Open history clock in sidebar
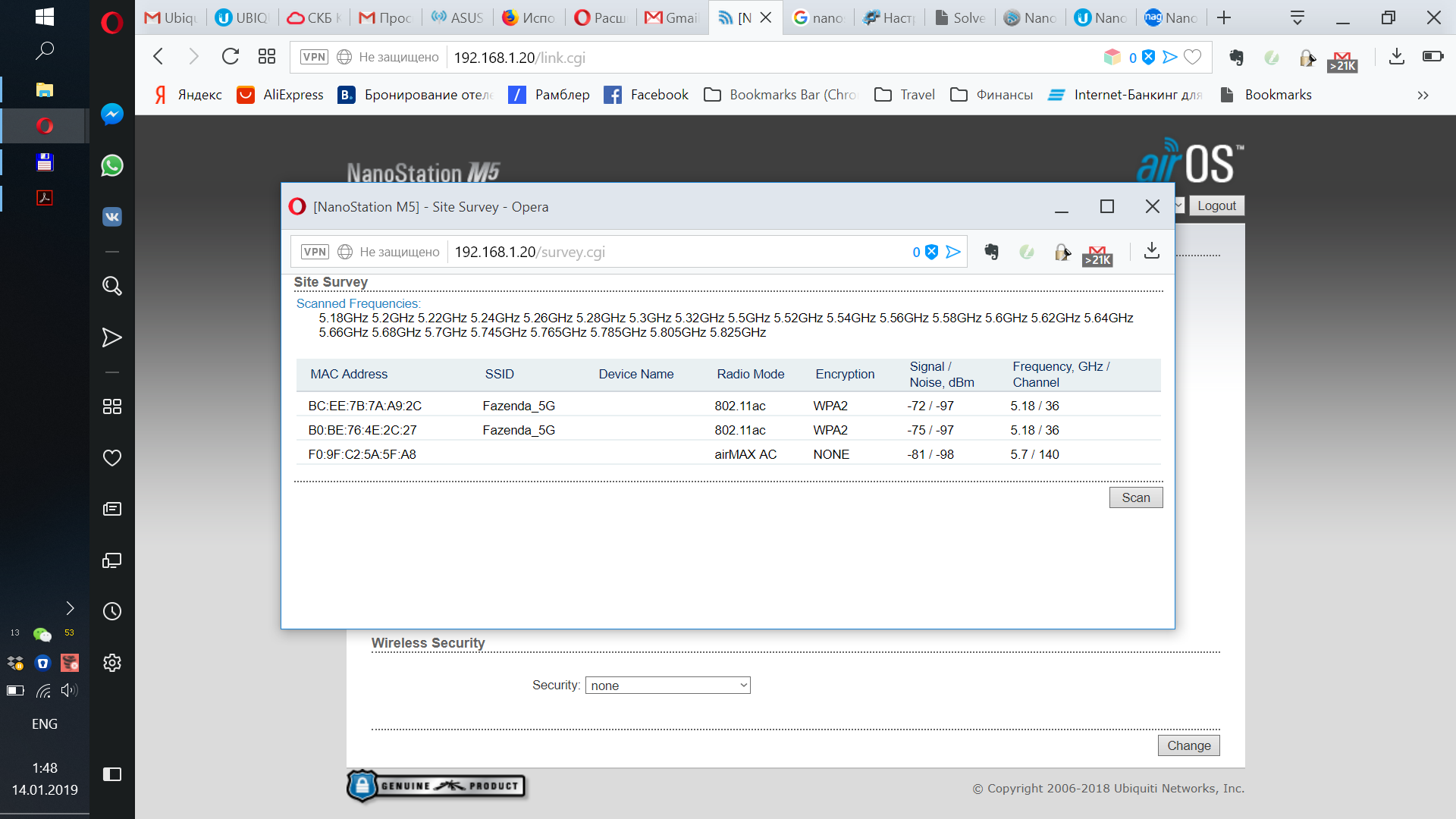1456x819 pixels. click(112, 611)
